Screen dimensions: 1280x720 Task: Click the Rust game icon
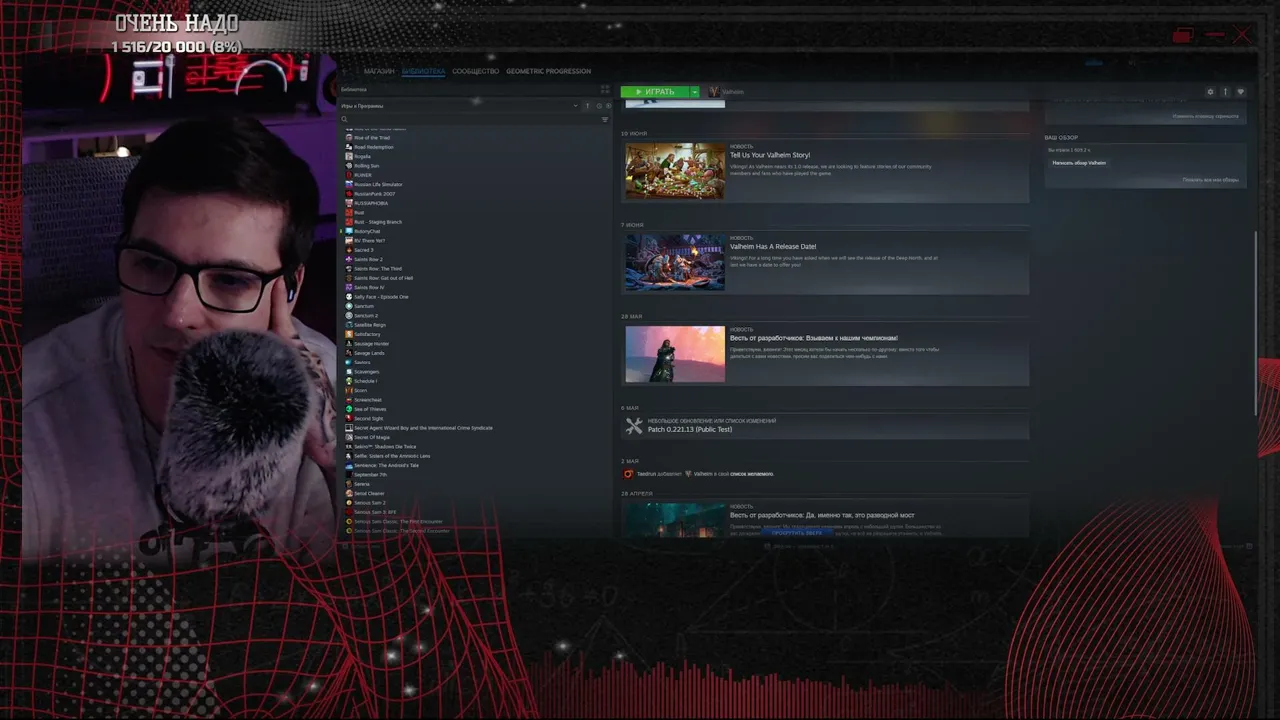(x=349, y=212)
